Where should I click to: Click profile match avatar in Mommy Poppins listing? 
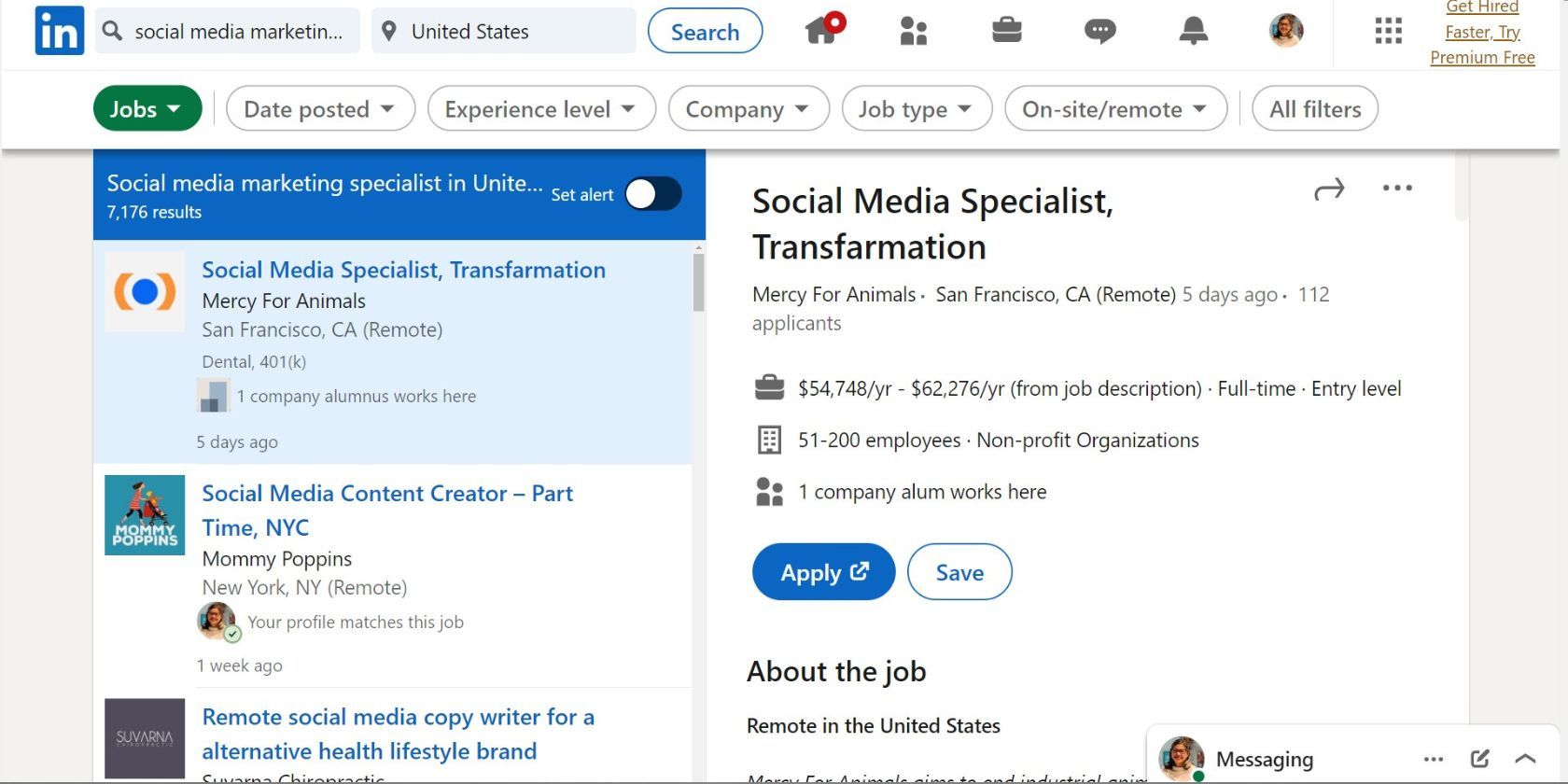click(217, 622)
